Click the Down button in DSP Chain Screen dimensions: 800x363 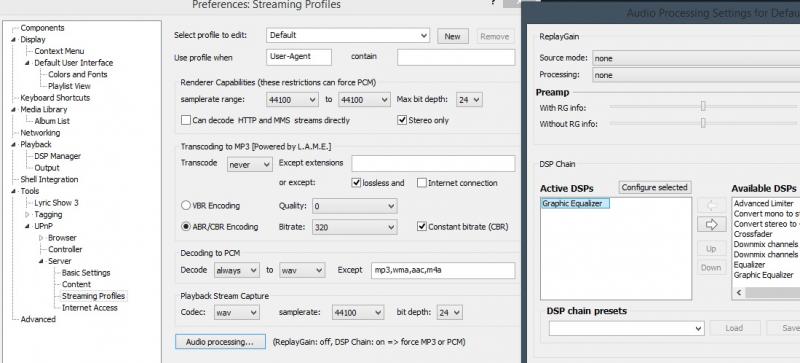711,268
